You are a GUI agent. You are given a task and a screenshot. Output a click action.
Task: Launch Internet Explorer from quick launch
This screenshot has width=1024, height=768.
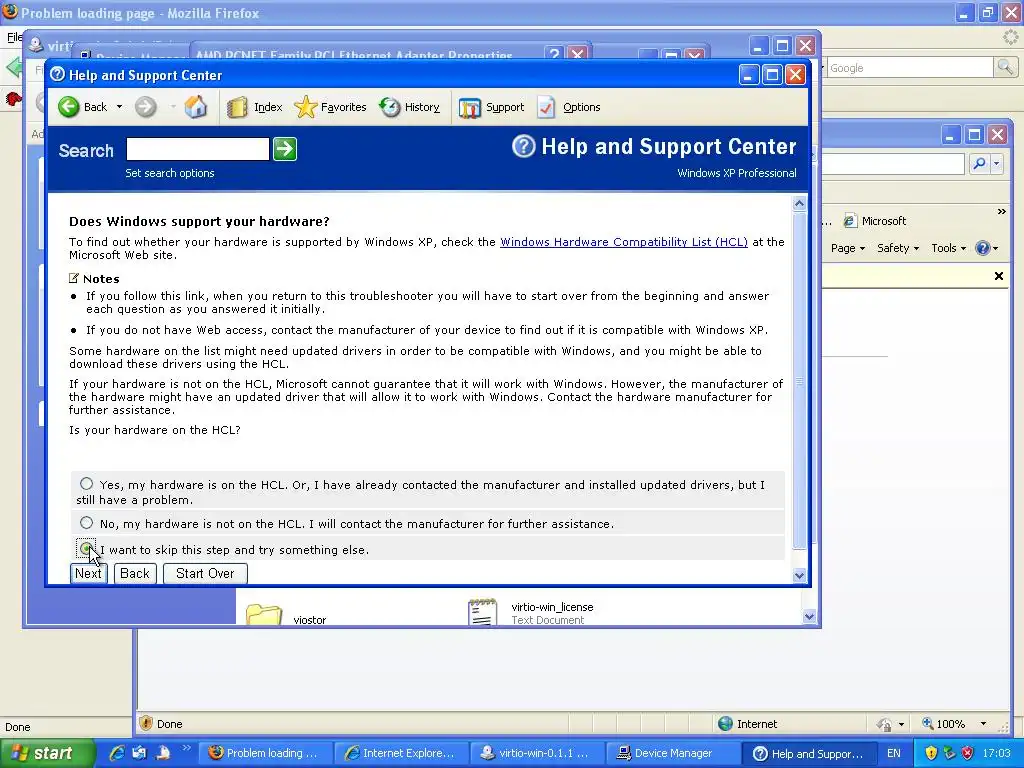(x=117, y=753)
